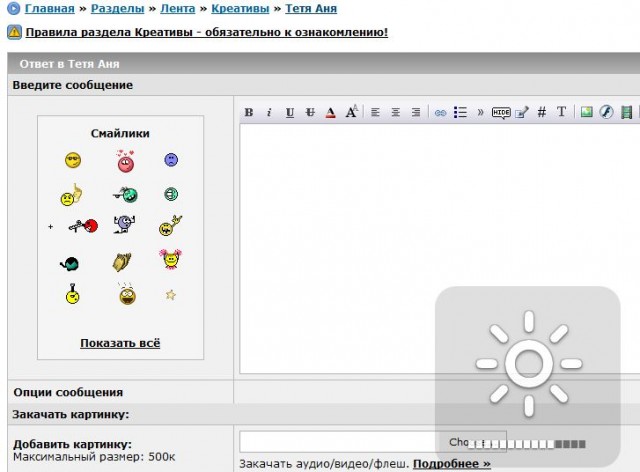Apply italic formatting
Image resolution: width=640 pixels, height=472 pixels.
pos(269,113)
